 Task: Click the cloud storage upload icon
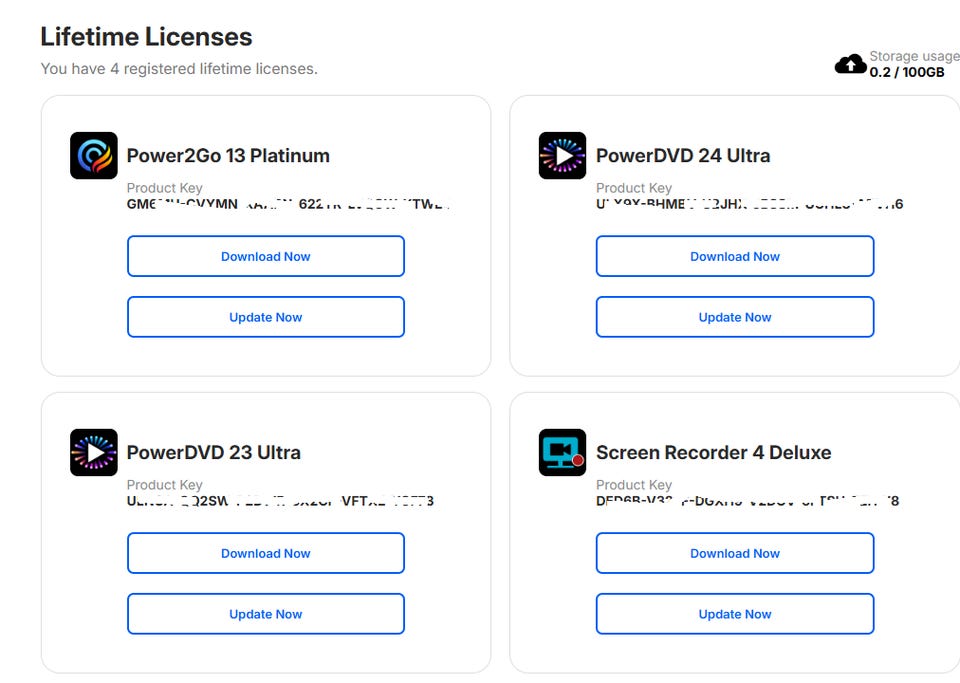coord(850,64)
